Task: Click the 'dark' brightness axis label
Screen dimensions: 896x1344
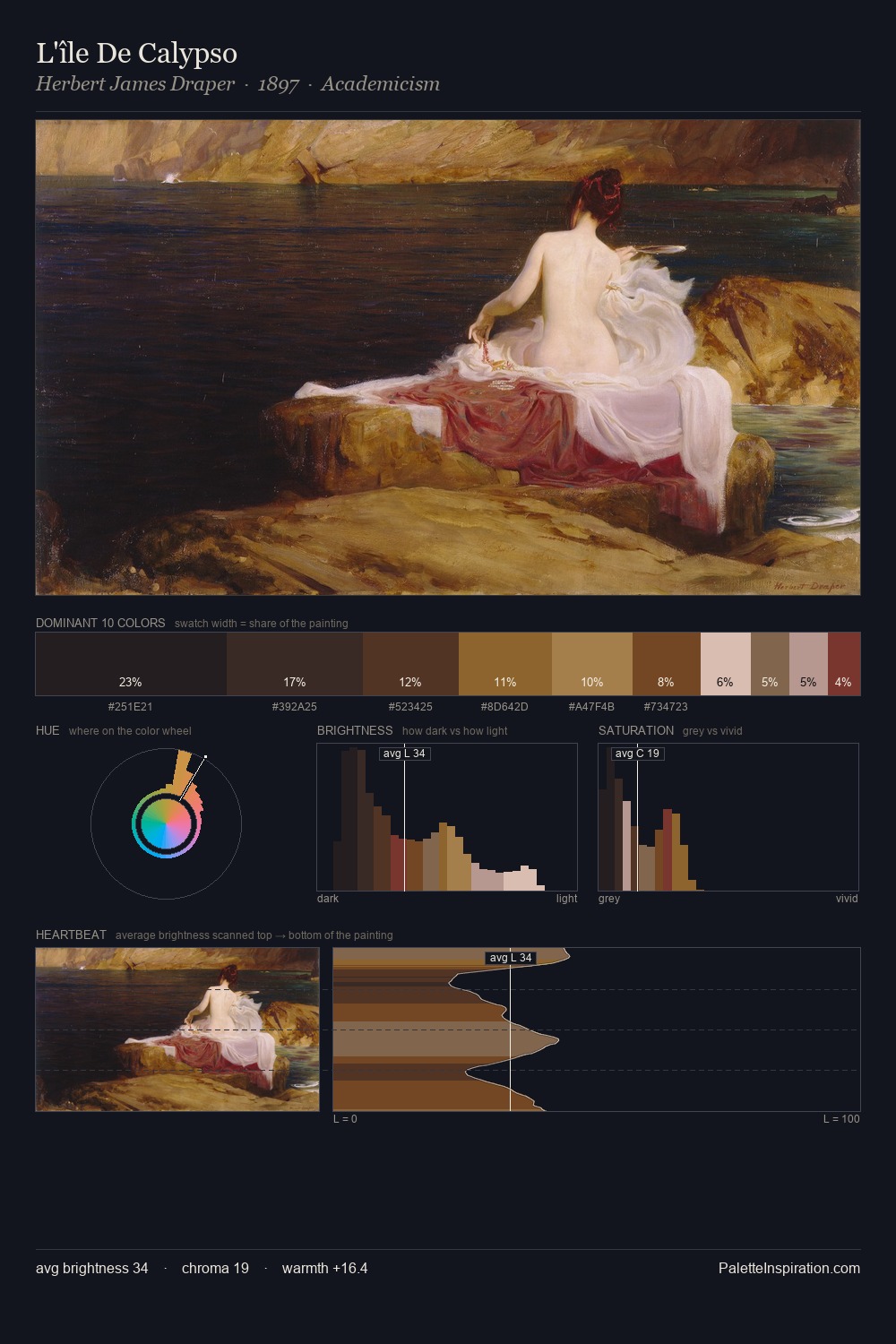Action: pos(328,899)
